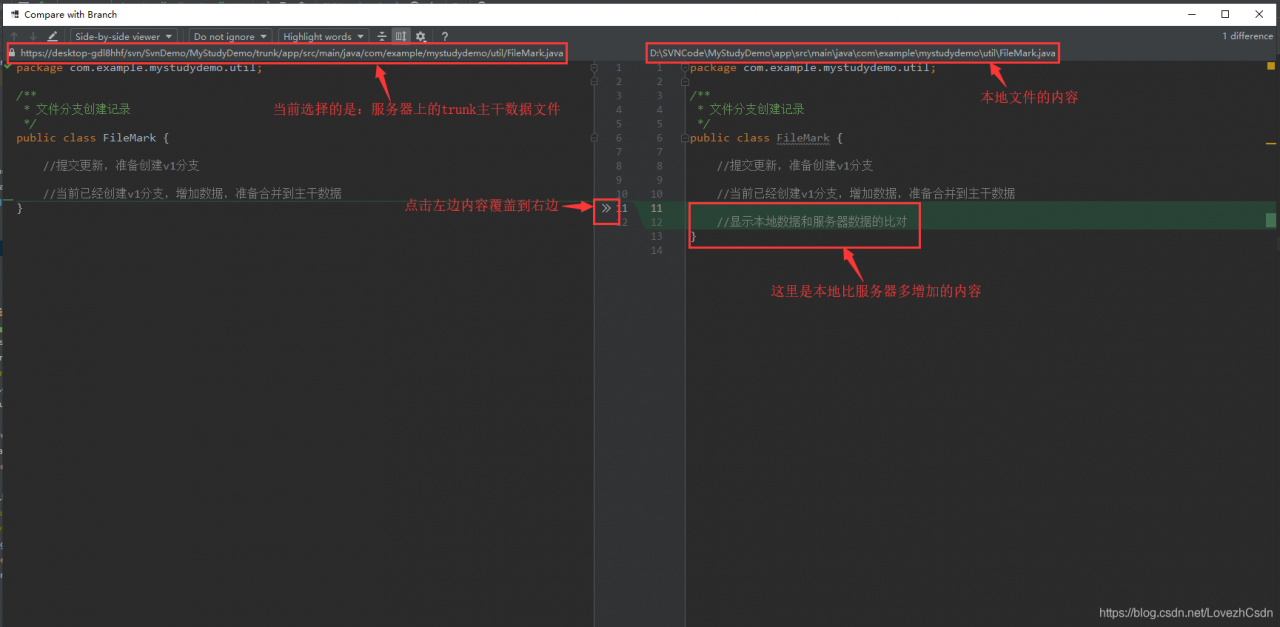This screenshot has width=1280, height=627.
Task: Collapse class FileMark fold in right pane
Action: [685, 138]
